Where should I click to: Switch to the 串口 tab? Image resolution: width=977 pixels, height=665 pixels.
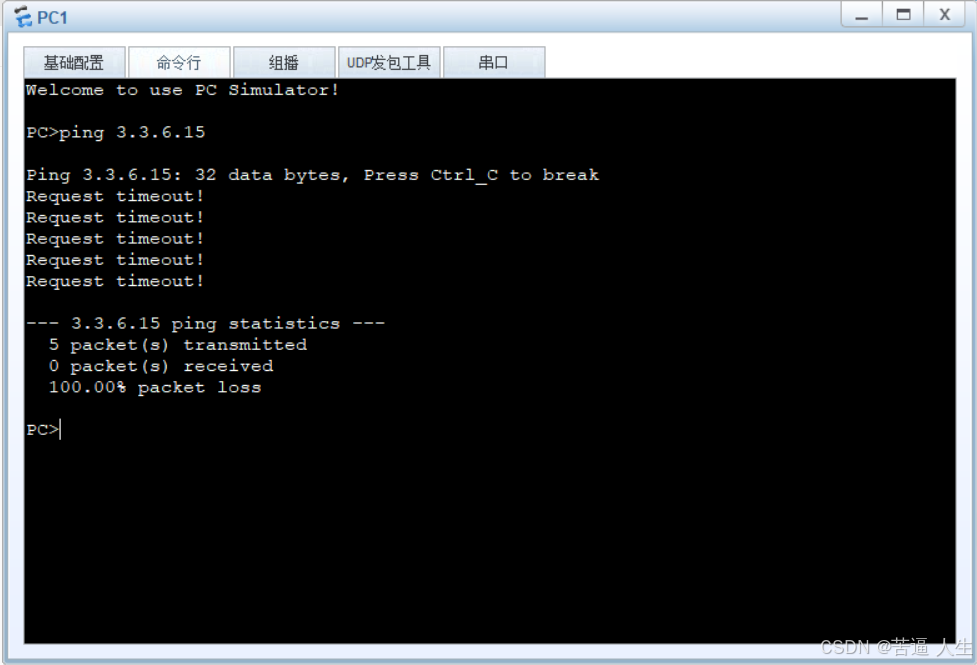[x=493, y=62]
